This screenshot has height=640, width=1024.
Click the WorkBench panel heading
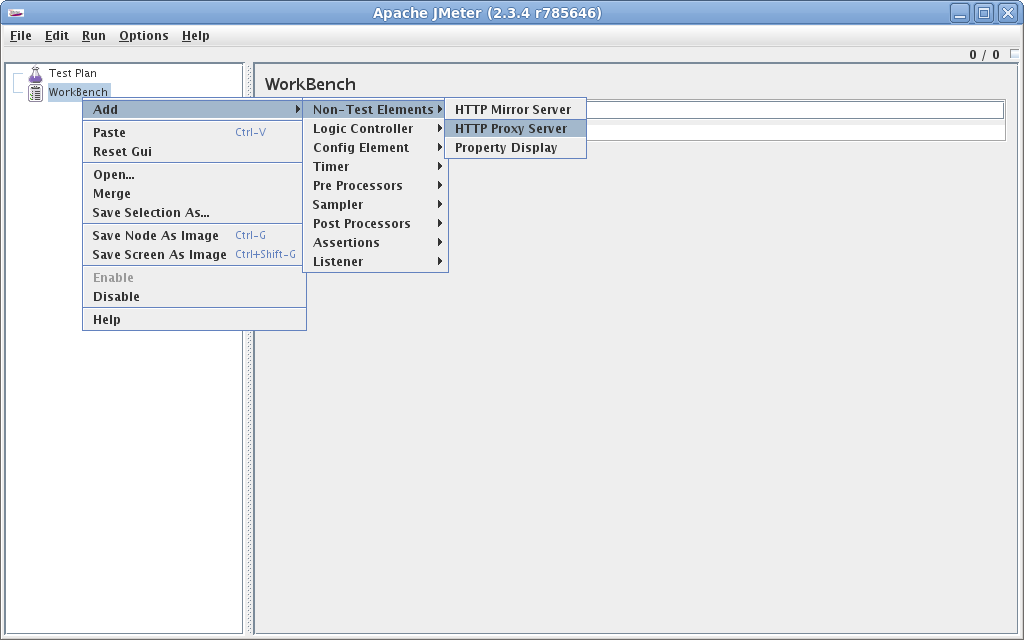click(310, 84)
